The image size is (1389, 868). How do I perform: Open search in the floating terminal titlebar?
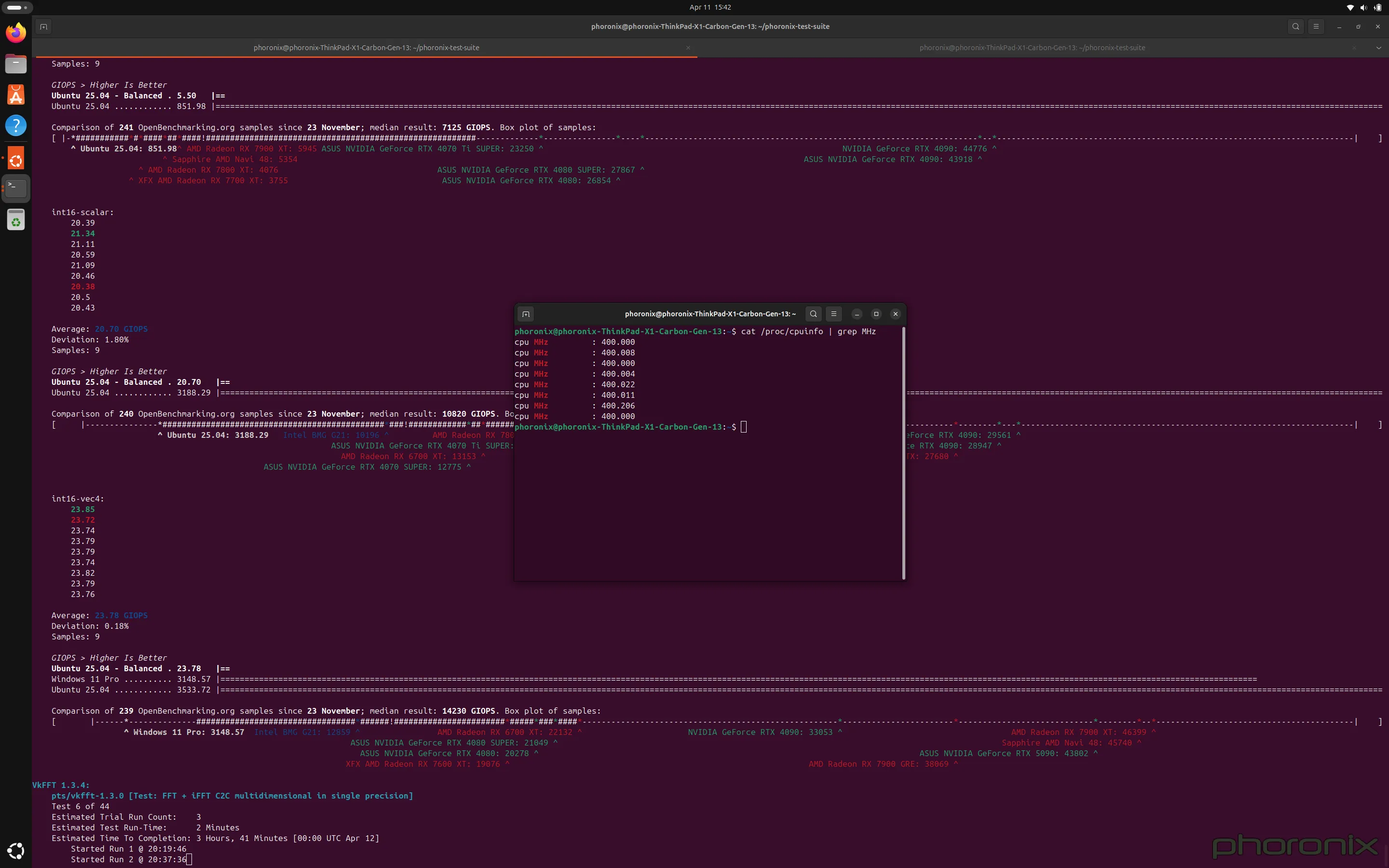813,314
